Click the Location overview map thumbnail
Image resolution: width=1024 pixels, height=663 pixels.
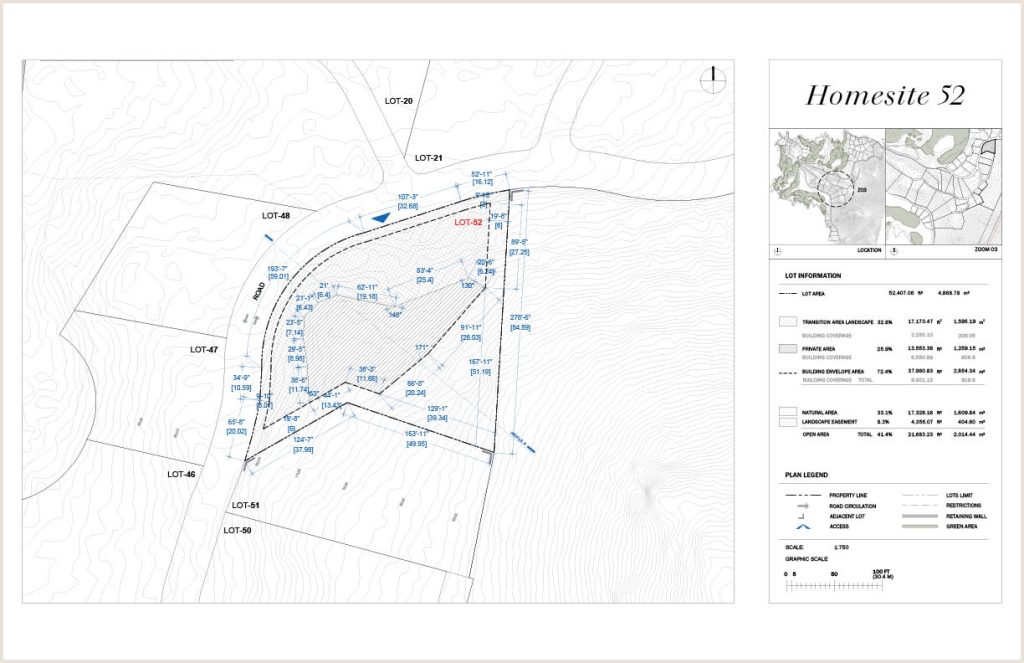coord(825,187)
